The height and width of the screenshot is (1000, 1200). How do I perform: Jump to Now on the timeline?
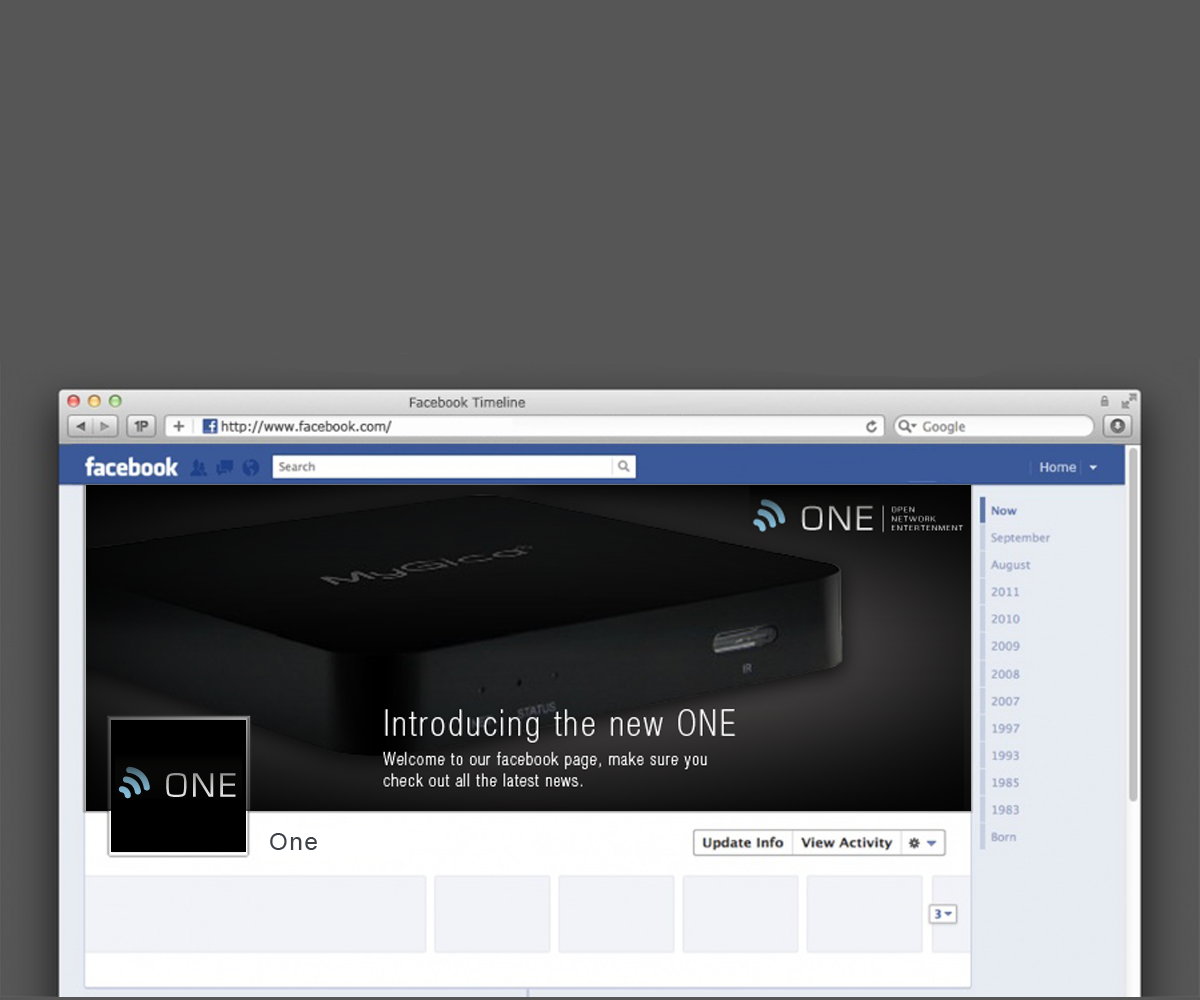click(x=1003, y=510)
